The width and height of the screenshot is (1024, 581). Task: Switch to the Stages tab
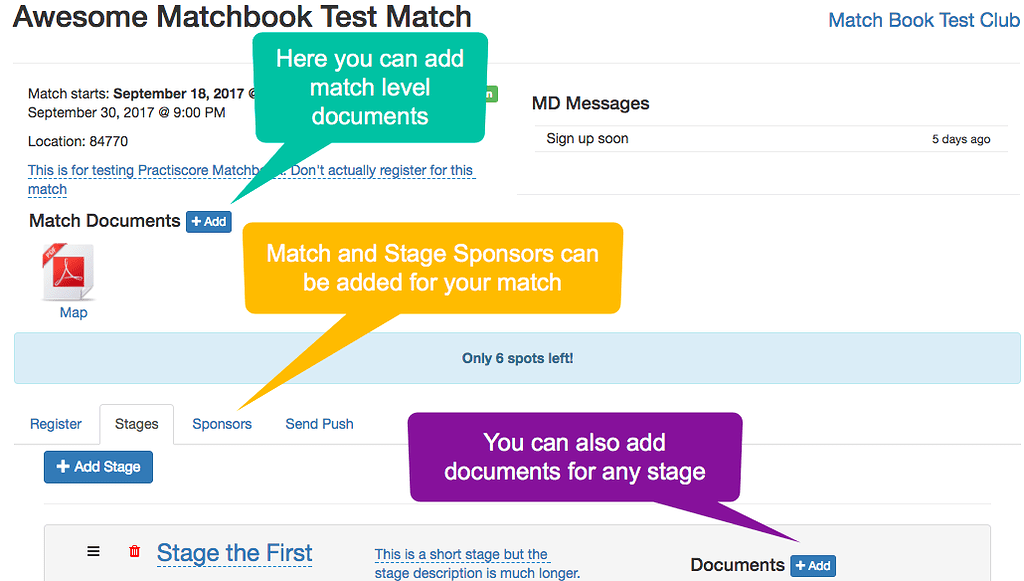click(136, 424)
